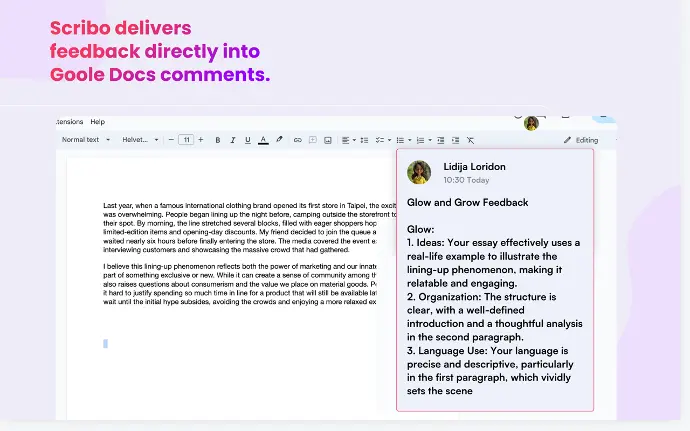Image resolution: width=690 pixels, height=431 pixels.
Task: Open the Help menu
Action: click(97, 121)
